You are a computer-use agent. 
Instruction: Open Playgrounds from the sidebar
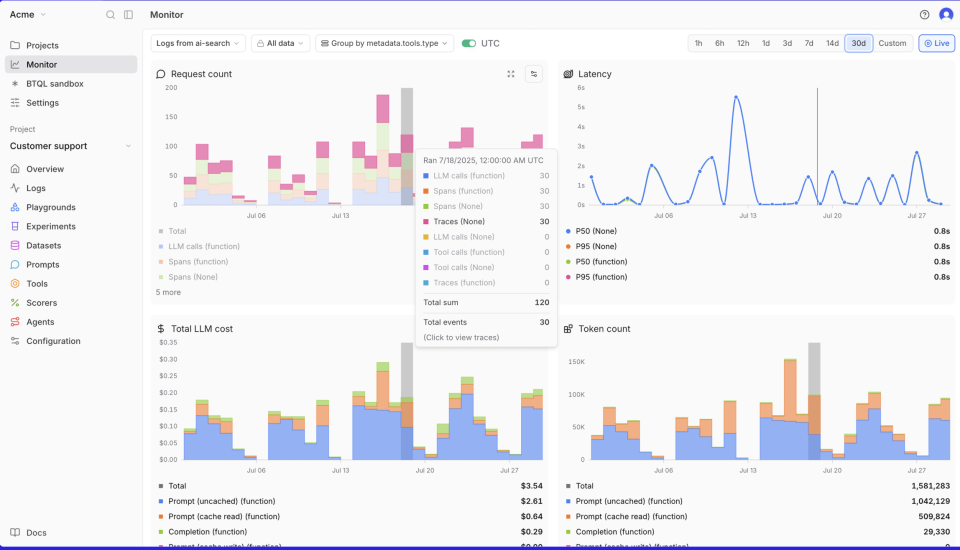click(50, 207)
